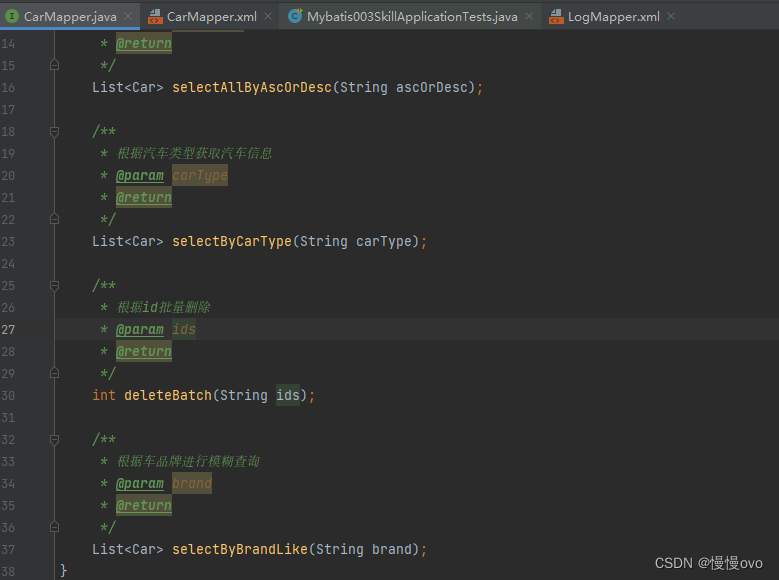Screen dimensions: 779x580
Task: Close the LogMapper.xml tab
Action: (x=671, y=16)
